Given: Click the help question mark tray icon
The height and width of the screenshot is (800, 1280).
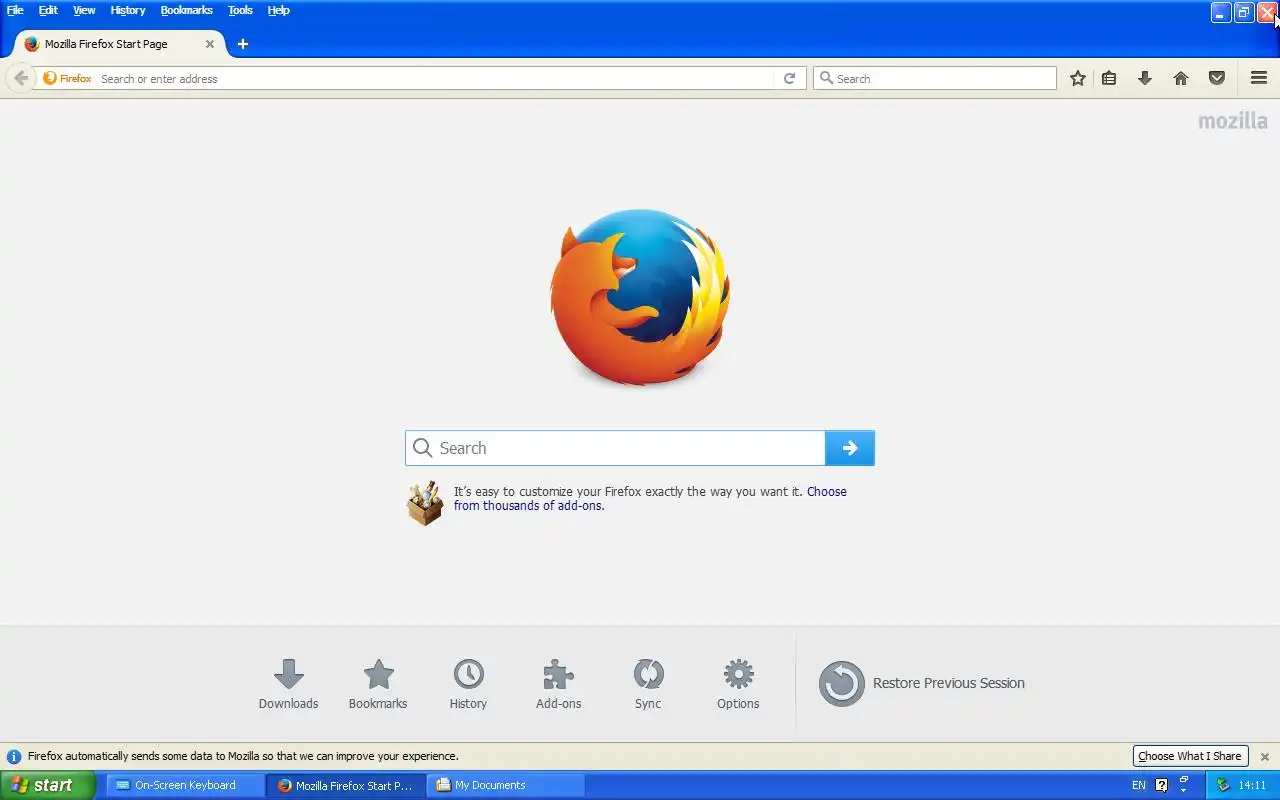Looking at the screenshot, I should click(1161, 785).
